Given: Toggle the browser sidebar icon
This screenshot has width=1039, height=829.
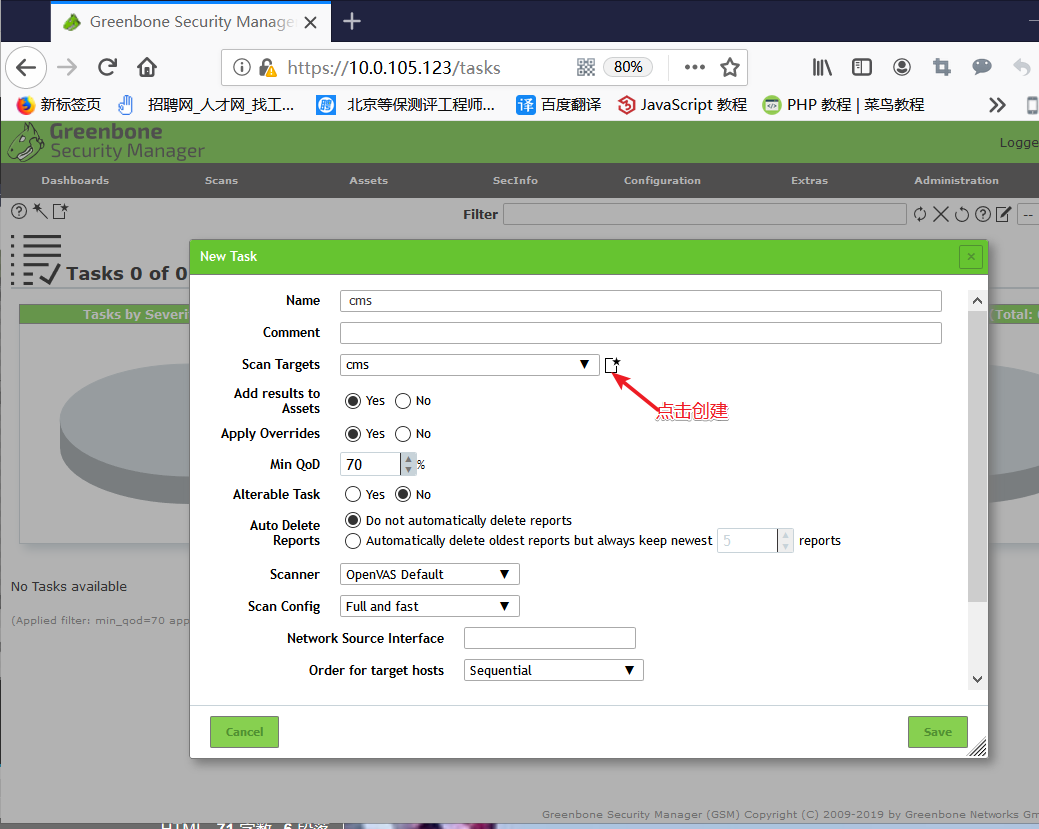Looking at the screenshot, I should click(x=862, y=67).
